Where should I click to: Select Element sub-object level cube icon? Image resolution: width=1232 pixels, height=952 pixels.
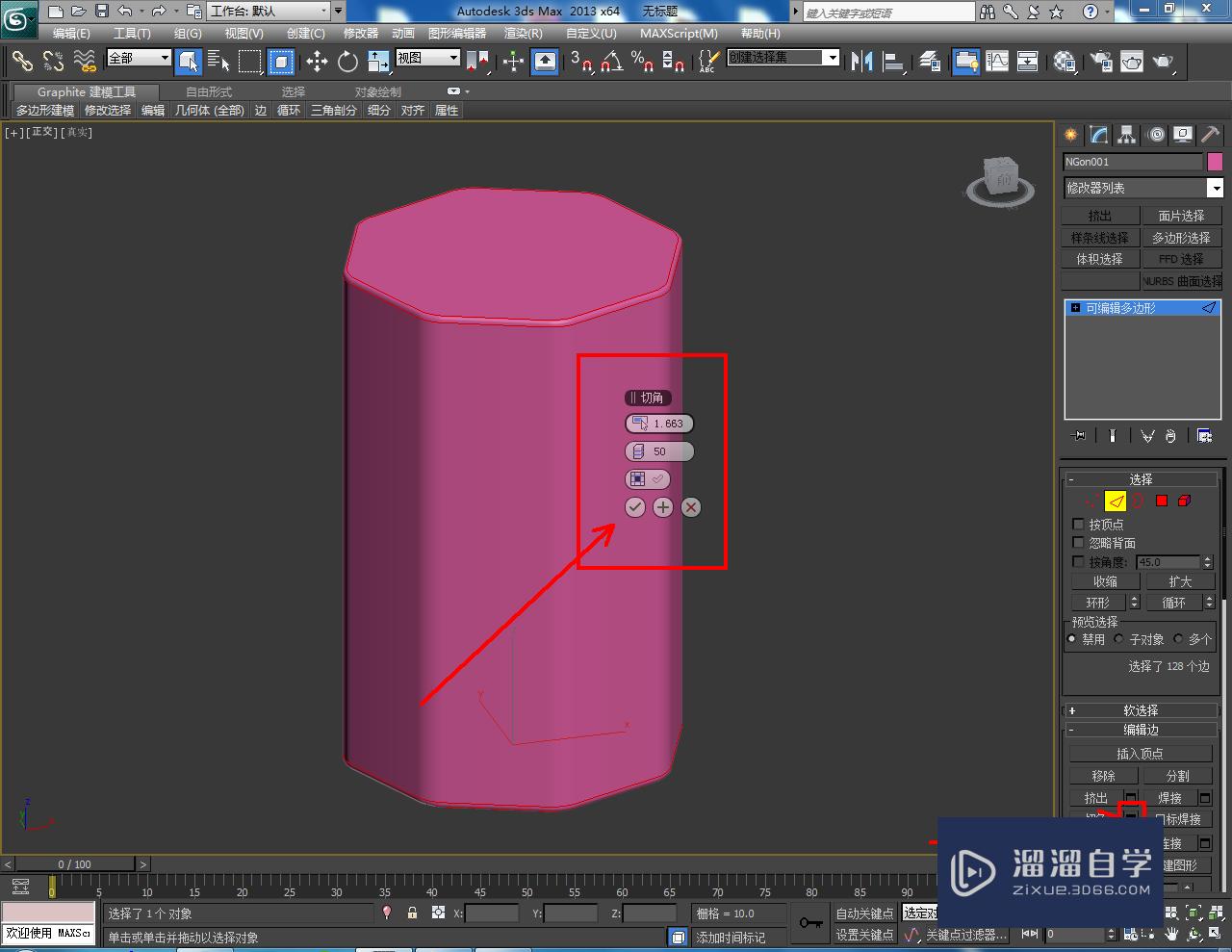click(1185, 501)
